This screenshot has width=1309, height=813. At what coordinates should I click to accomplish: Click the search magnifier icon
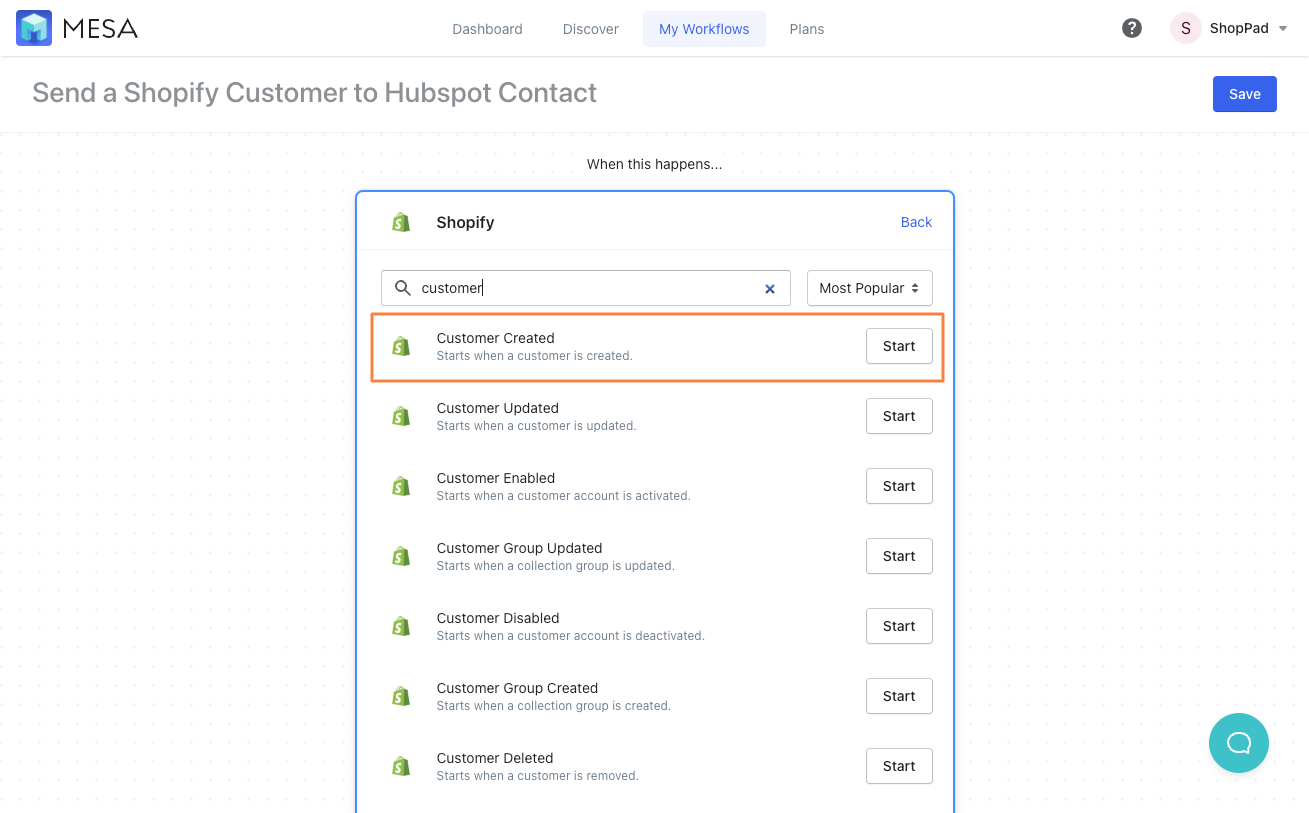[x=403, y=288]
